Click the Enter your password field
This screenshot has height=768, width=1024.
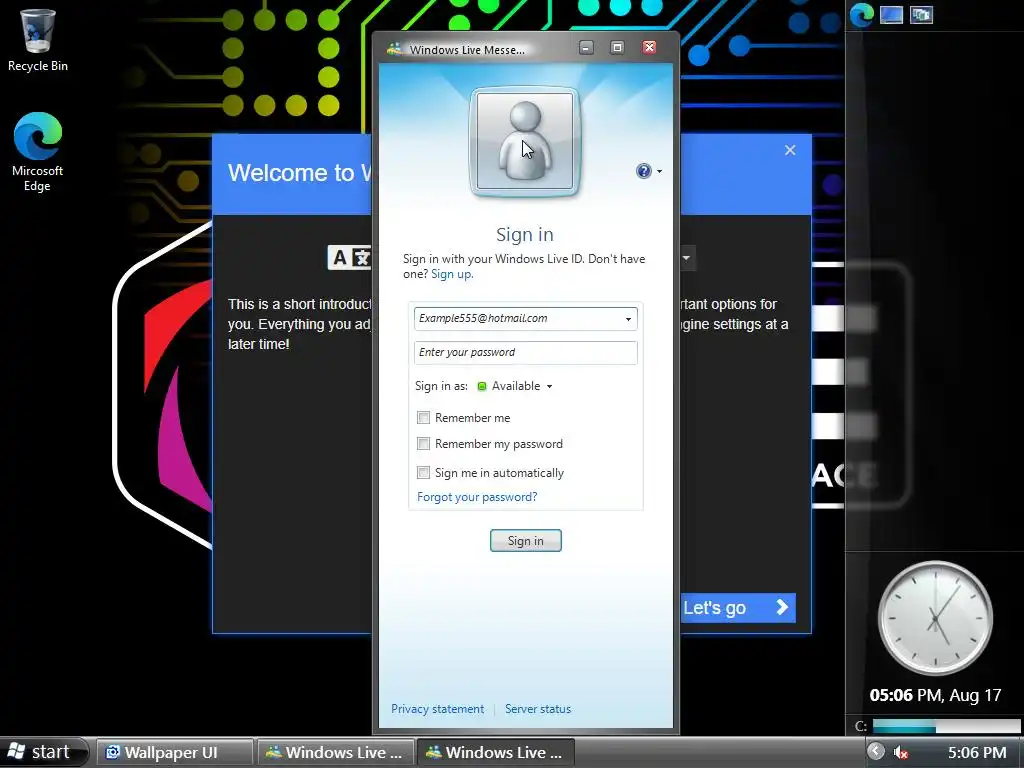tap(526, 353)
